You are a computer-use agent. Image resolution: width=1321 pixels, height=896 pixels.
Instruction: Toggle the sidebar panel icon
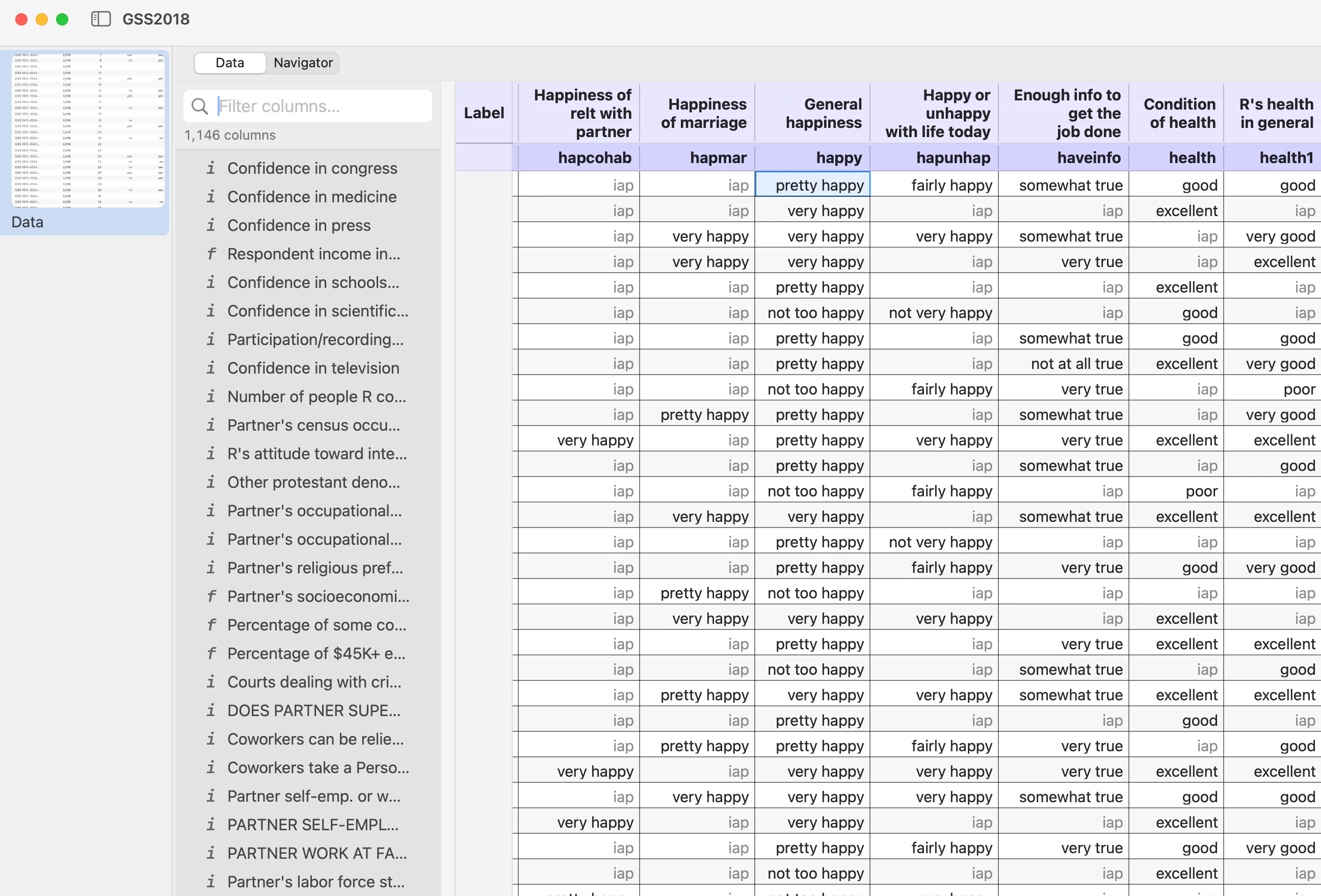[x=100, y=19]
